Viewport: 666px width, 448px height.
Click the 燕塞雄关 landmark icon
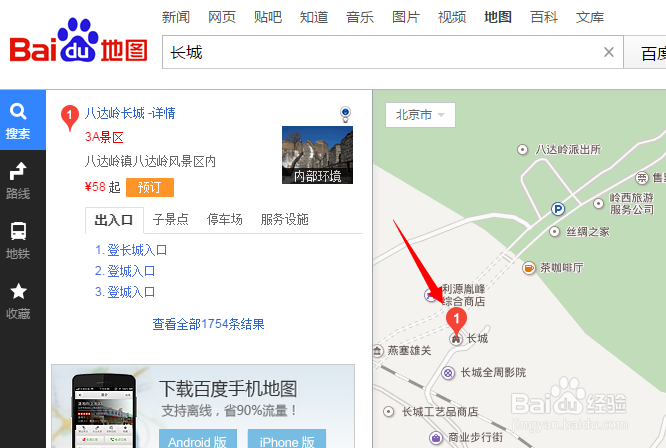pyautogui.click(x=377, y=351)
